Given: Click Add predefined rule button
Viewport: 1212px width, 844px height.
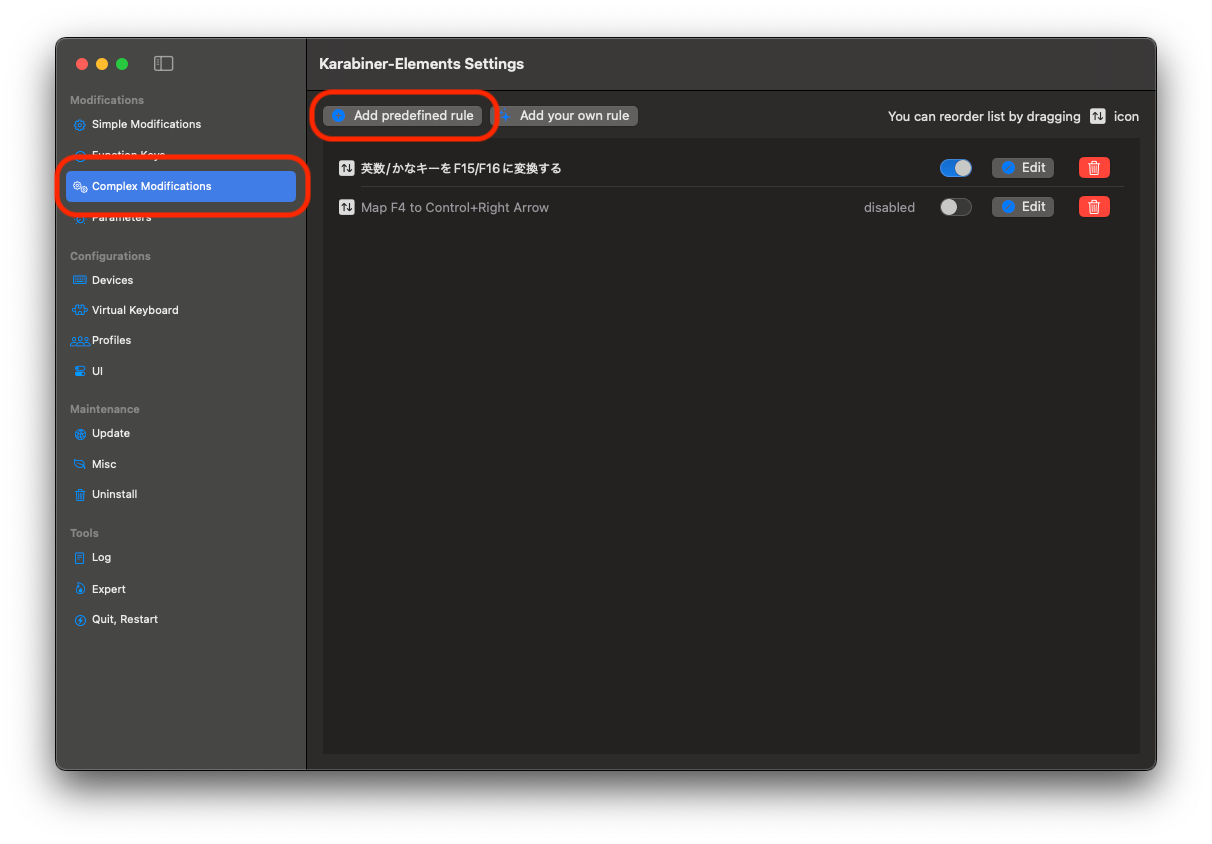Looking at the screenshot, I should tap(402, 116).
